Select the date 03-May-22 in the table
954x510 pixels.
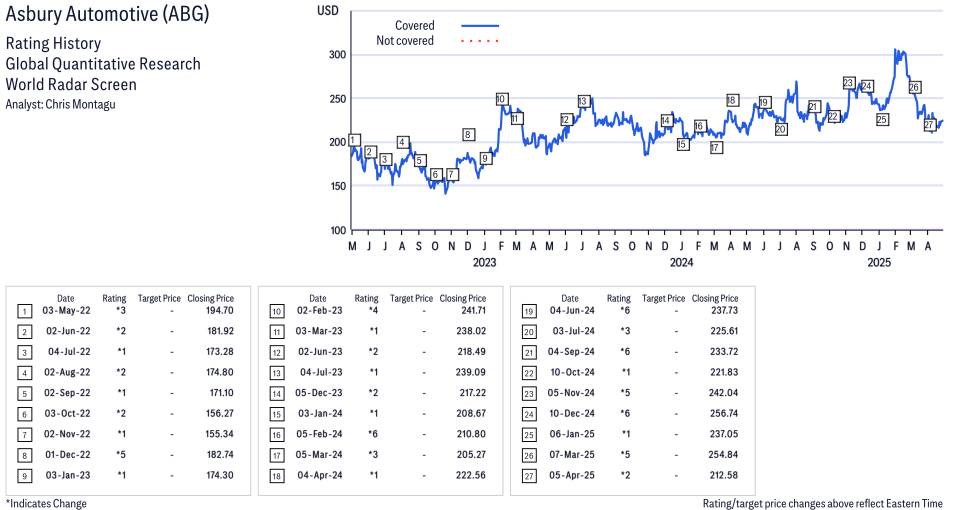coord(66,310)
